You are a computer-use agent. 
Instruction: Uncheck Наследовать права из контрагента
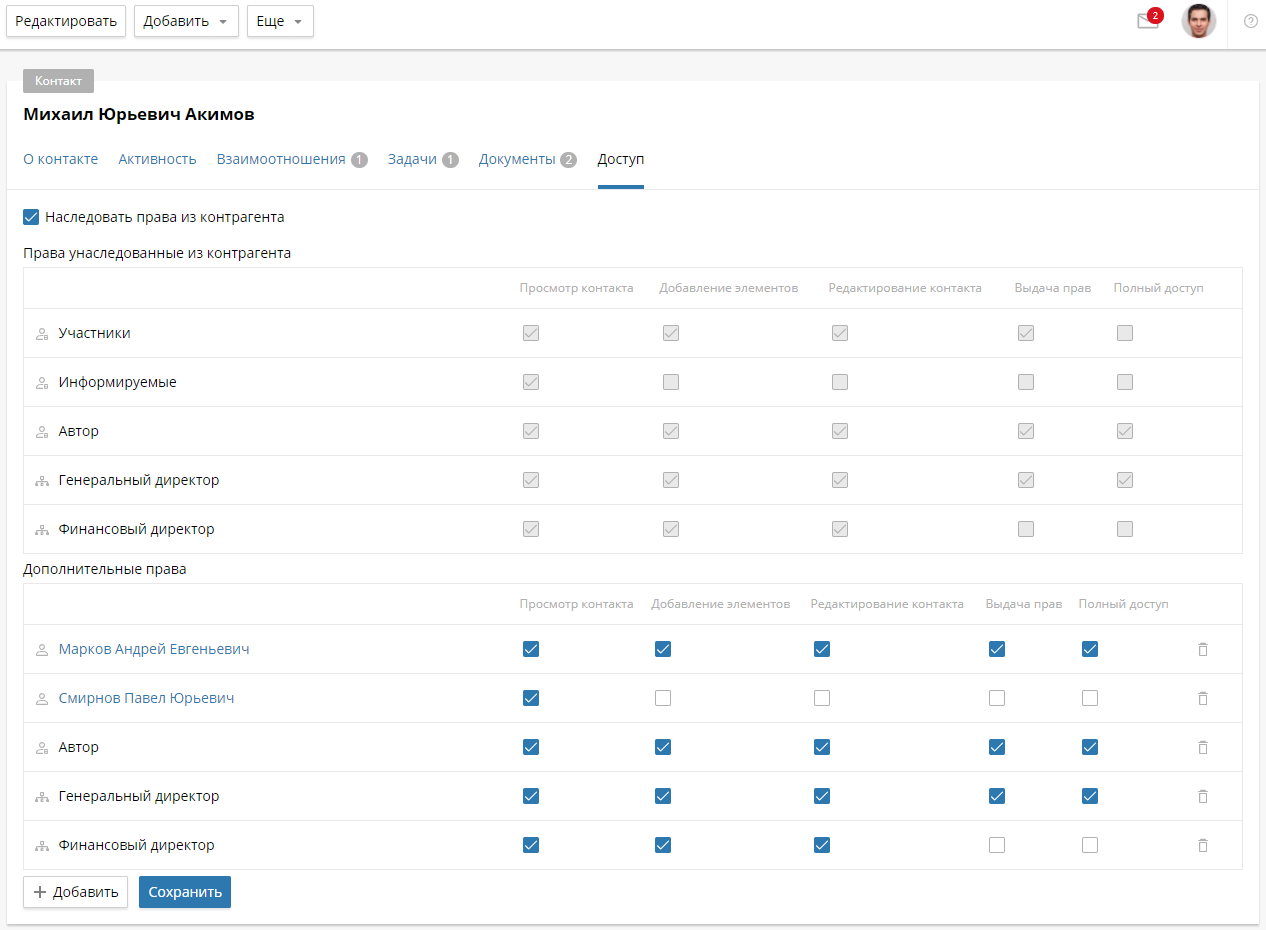[x=31, y=217]
